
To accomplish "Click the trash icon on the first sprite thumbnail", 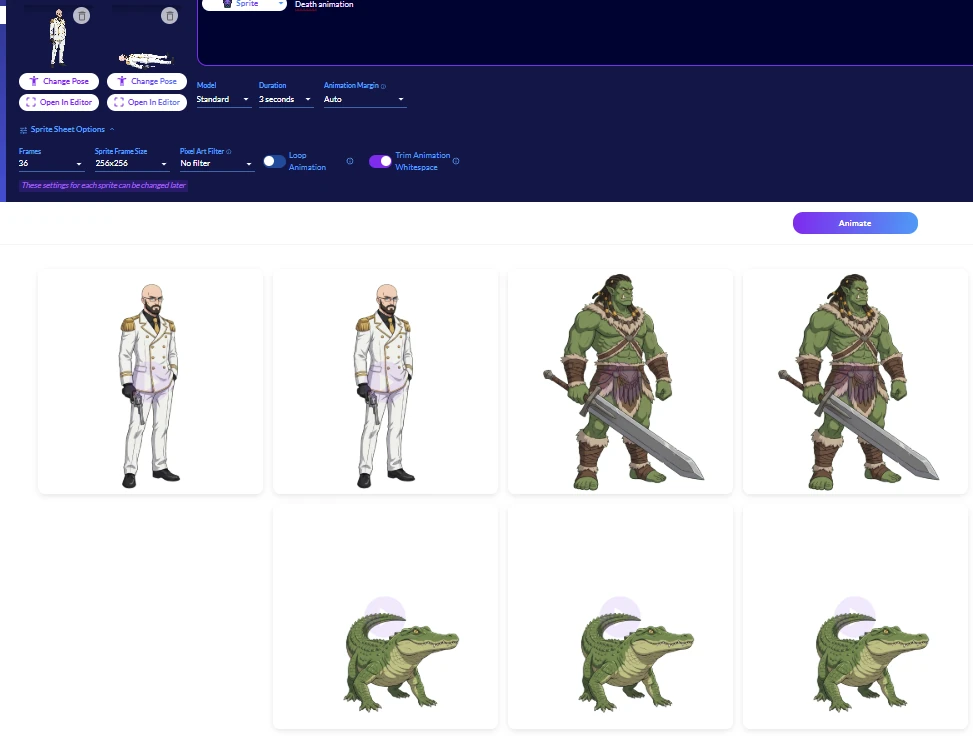I will tap(81, 15).
